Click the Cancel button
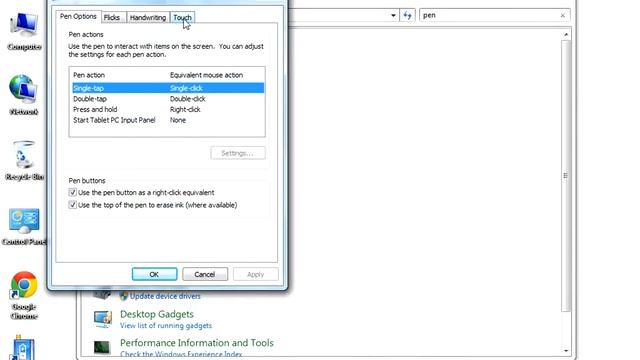 click(x=205, y=274)
